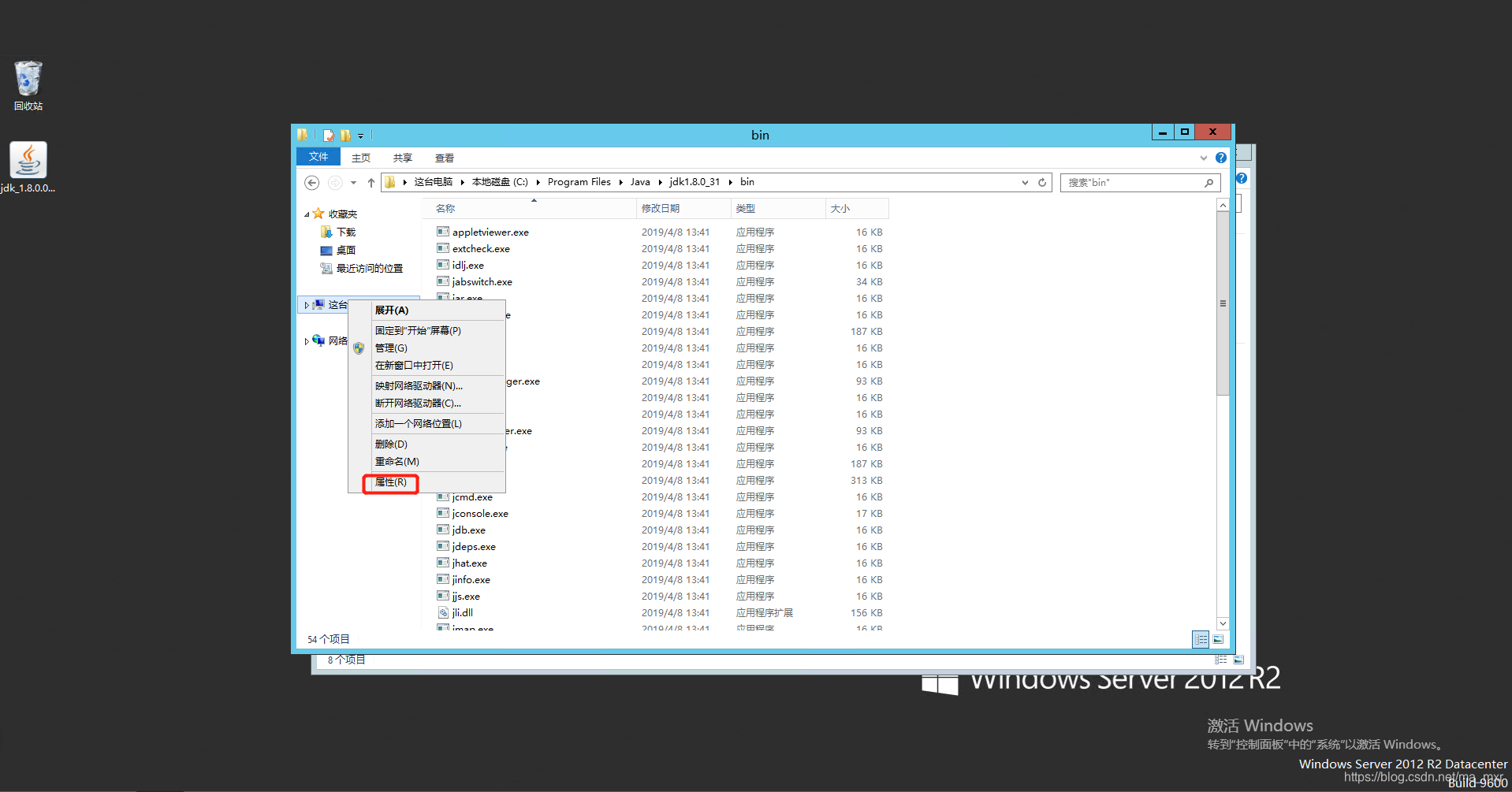This screenshot has height=792, width=1512.
Task: Expand the ribbon chevron
Action: 1204,158
